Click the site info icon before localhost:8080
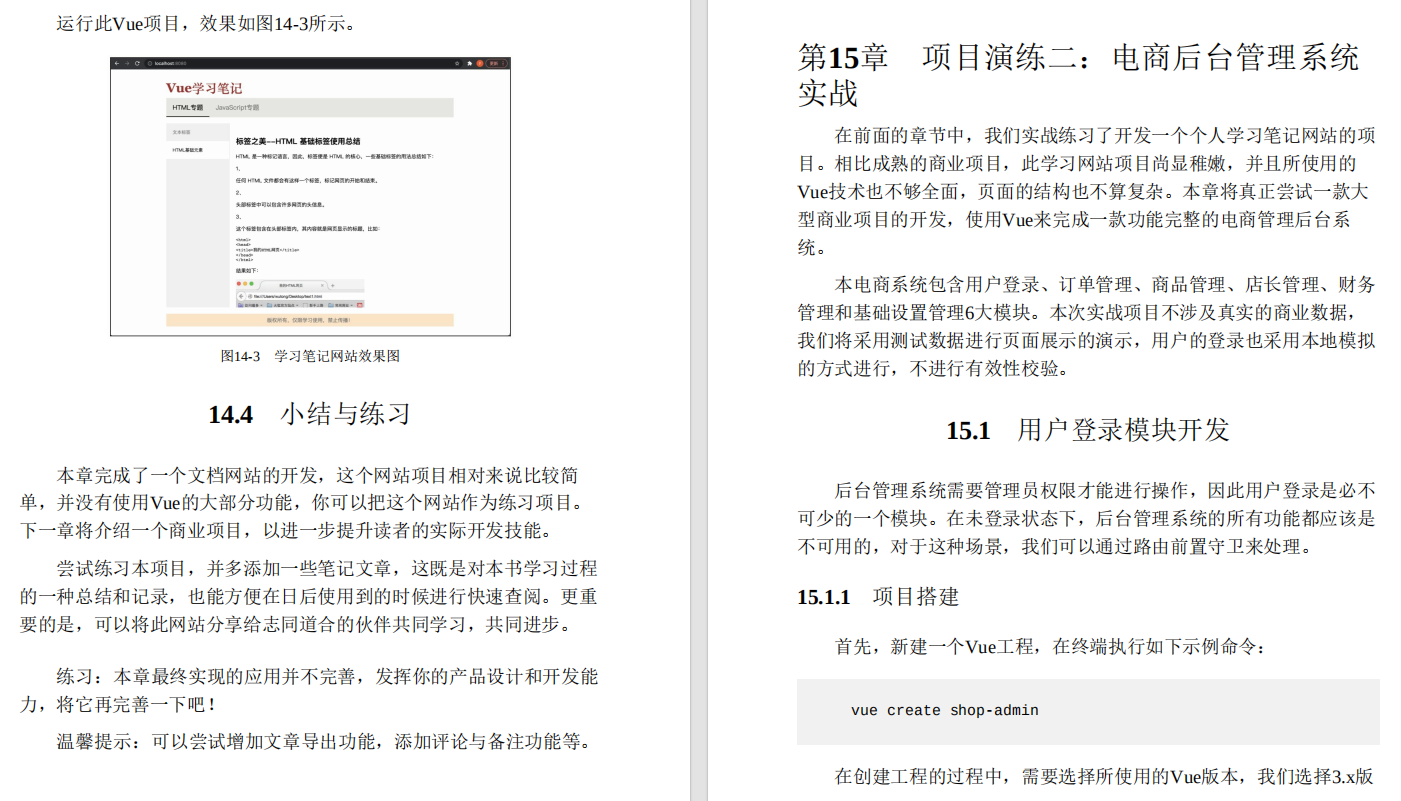Screen dimensions: 1401x801 [150, 64]
